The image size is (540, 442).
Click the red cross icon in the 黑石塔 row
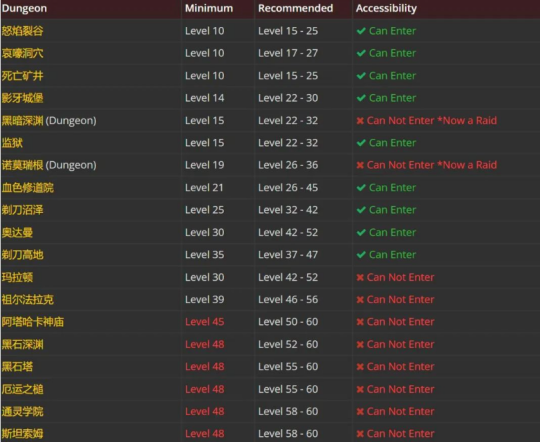pos(360,367)
